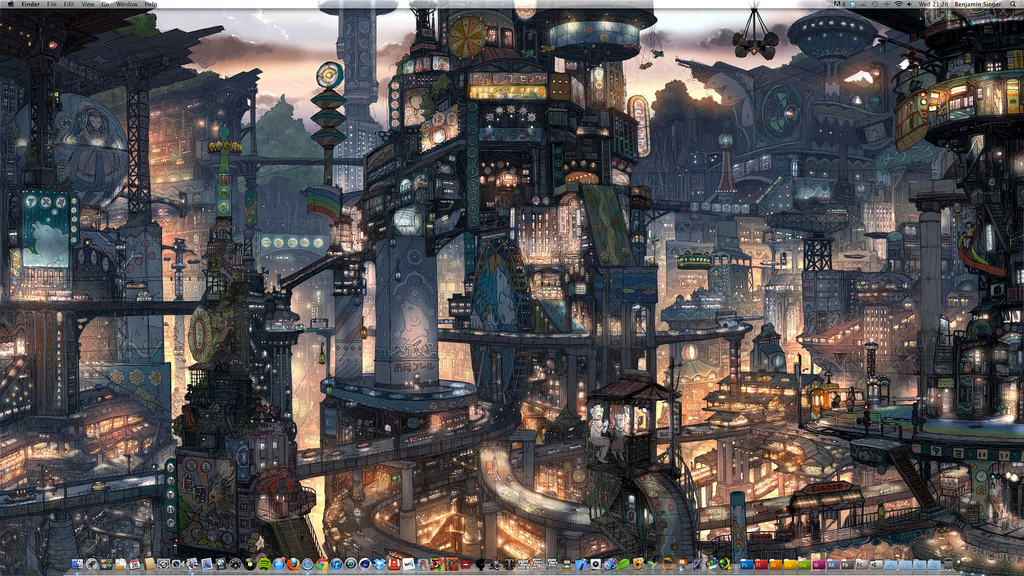Launch Adobe Fireworks from the Dock
Viewport: 1024px width, 576px height.
click(x=790, y=564)
